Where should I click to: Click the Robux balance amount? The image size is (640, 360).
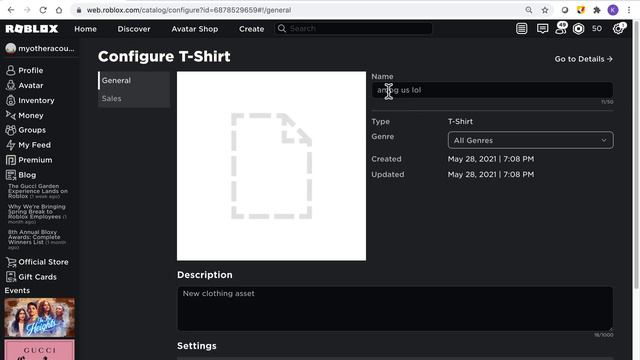click(597, 29)
